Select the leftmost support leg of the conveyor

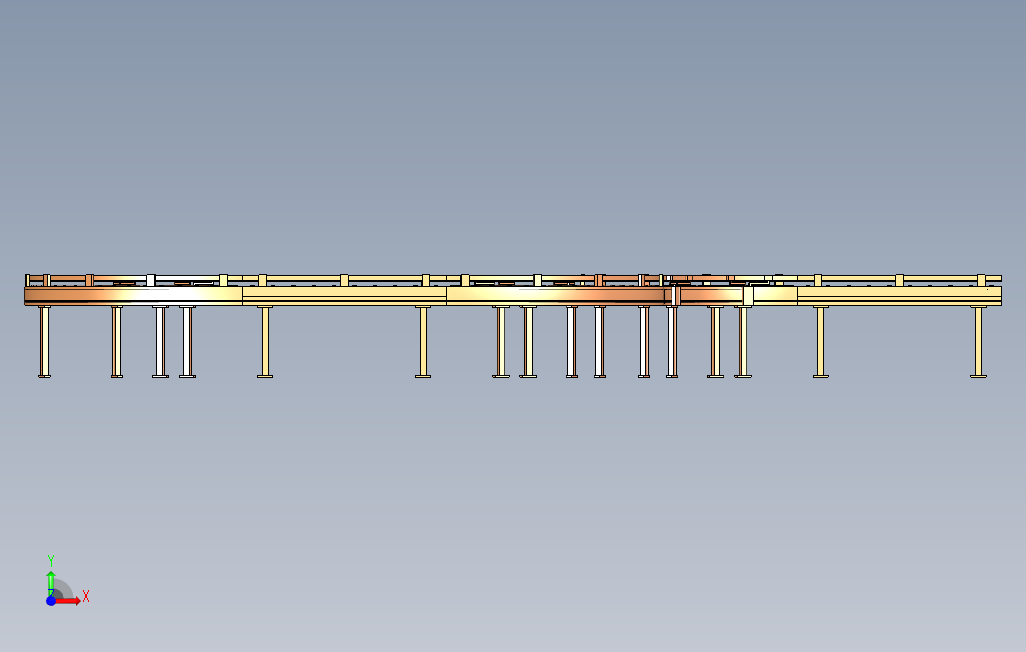click(x=44, y=342)
